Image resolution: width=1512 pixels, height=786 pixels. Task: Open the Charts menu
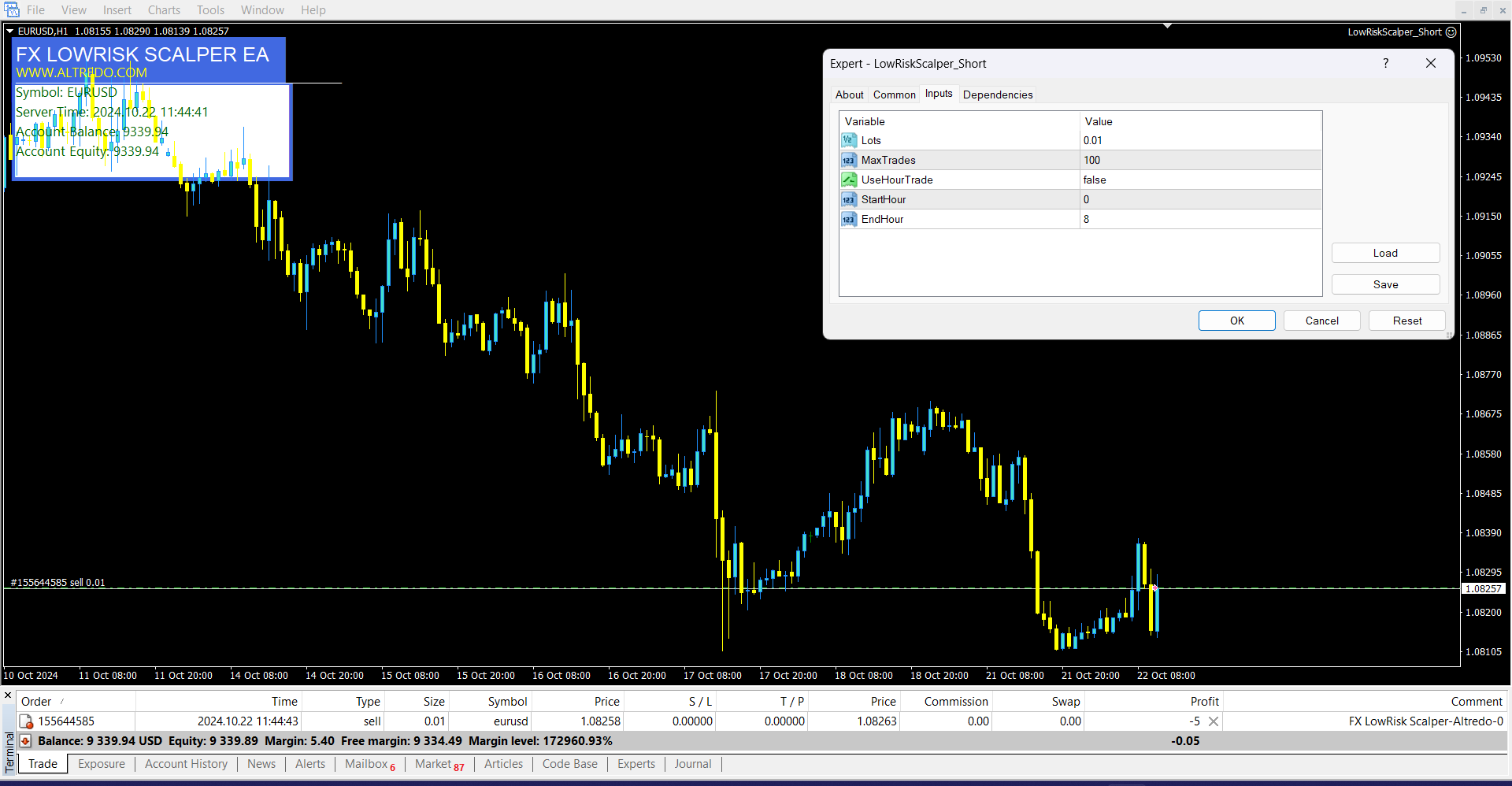pyautogui.click(x=164, y=10)
